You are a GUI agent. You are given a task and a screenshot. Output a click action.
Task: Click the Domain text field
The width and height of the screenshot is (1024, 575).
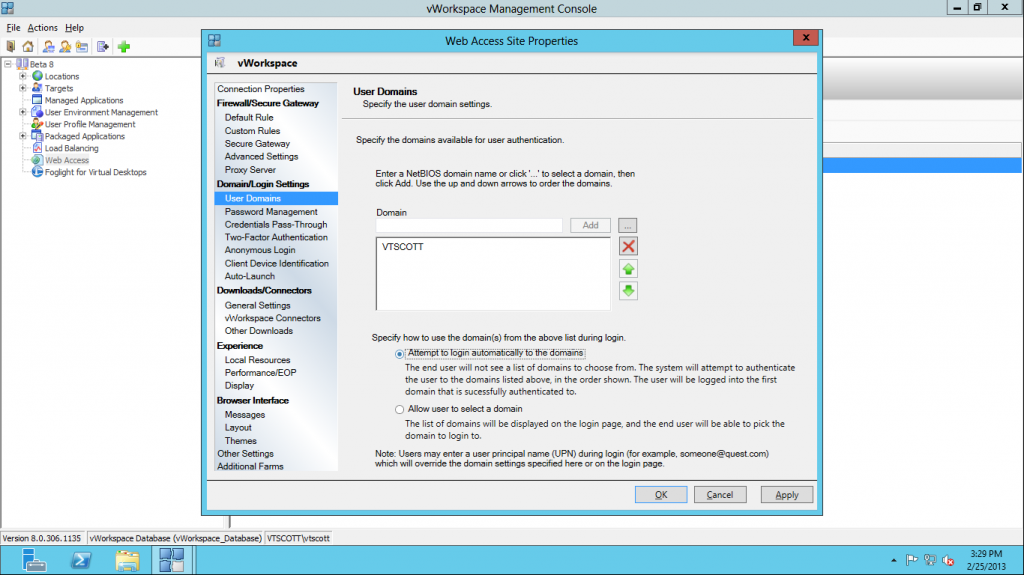[x=469, y=225]
